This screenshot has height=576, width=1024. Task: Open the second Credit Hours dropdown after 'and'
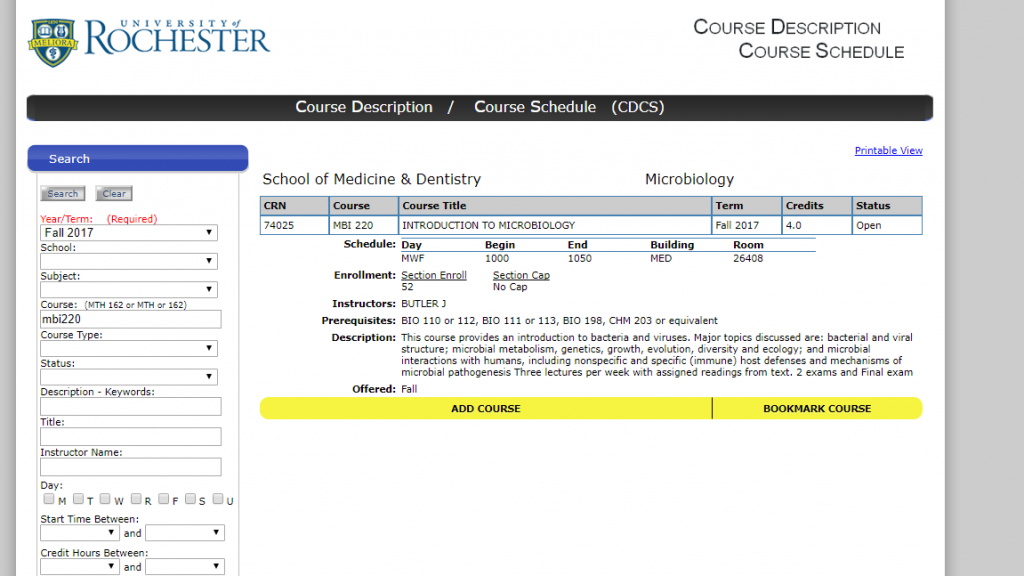tap(185, 567)
